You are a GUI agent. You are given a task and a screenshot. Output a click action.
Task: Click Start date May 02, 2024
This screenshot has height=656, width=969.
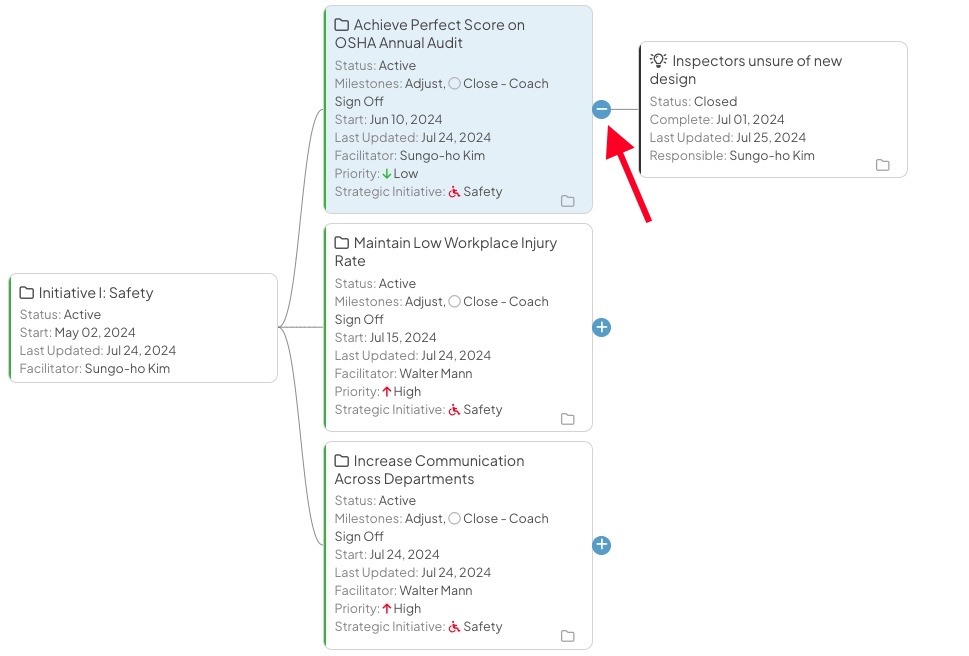[78, 332]
